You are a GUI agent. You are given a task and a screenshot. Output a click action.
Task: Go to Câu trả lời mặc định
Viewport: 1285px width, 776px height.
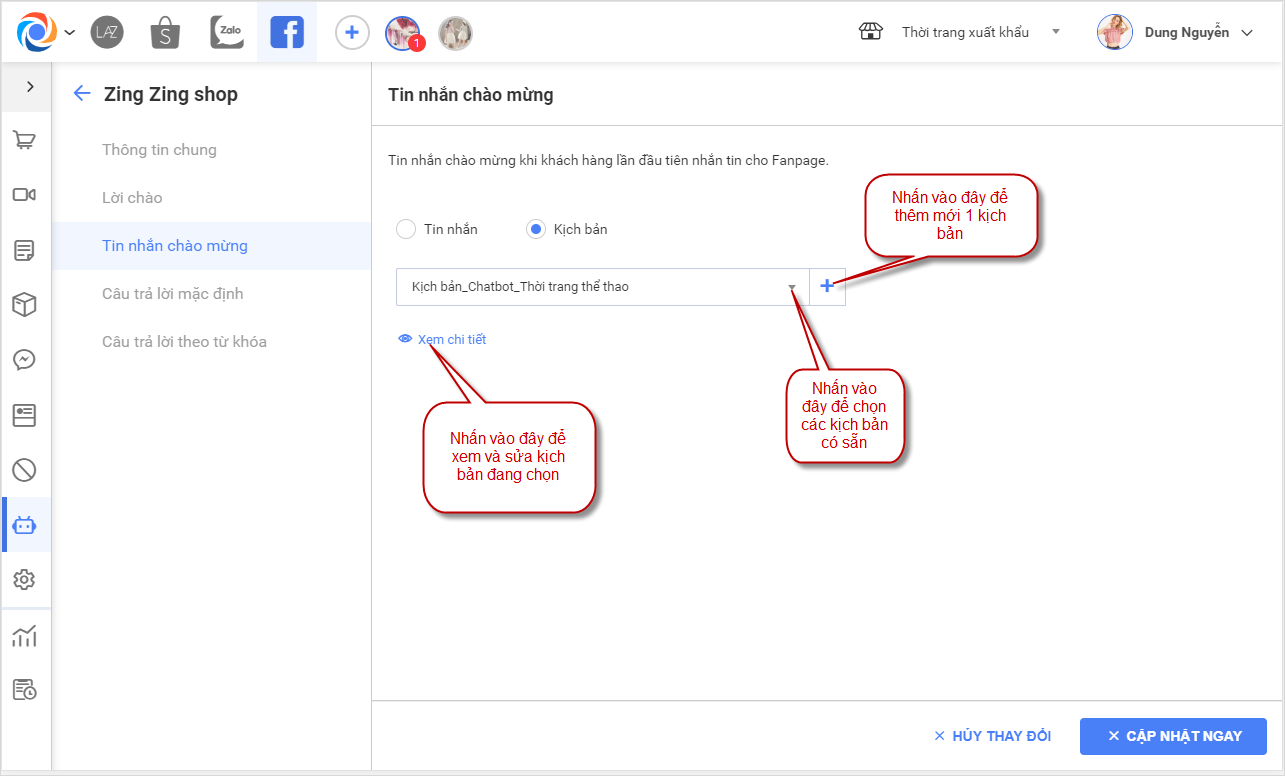pyautogui.click(x=172, y=294)
